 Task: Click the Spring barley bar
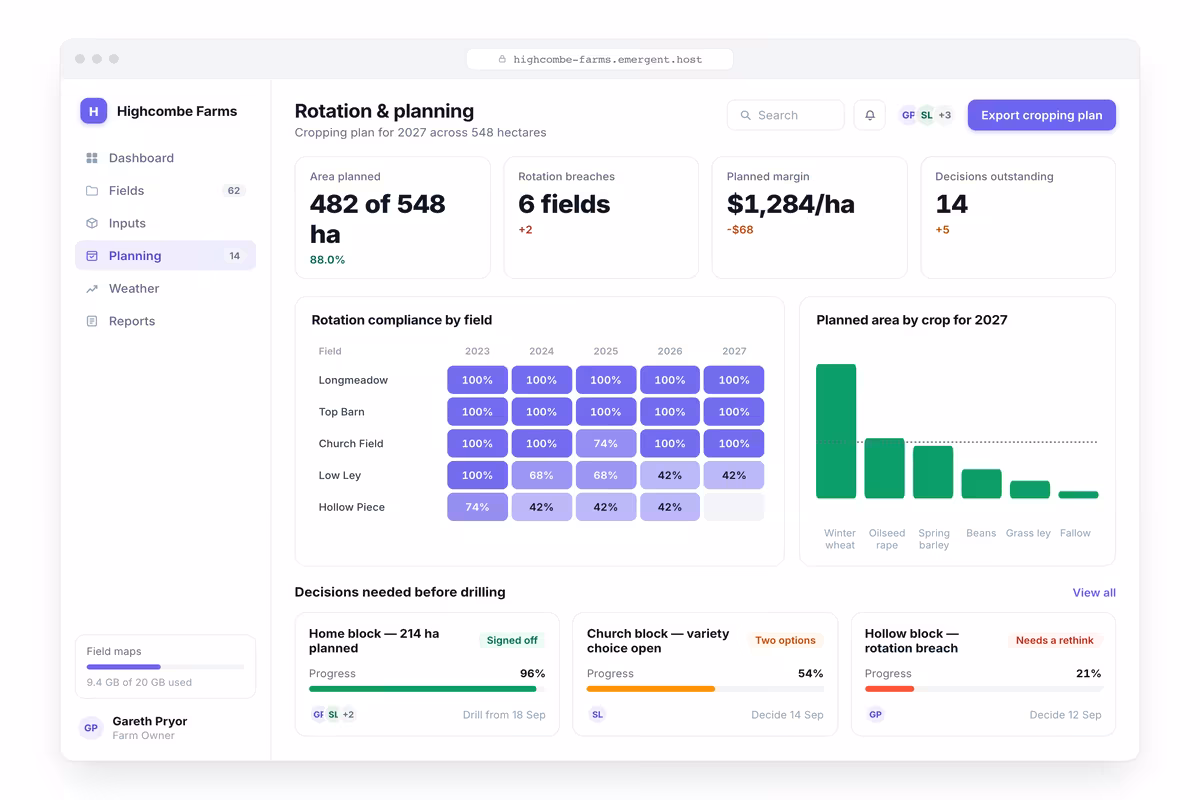tap(933, 472)
